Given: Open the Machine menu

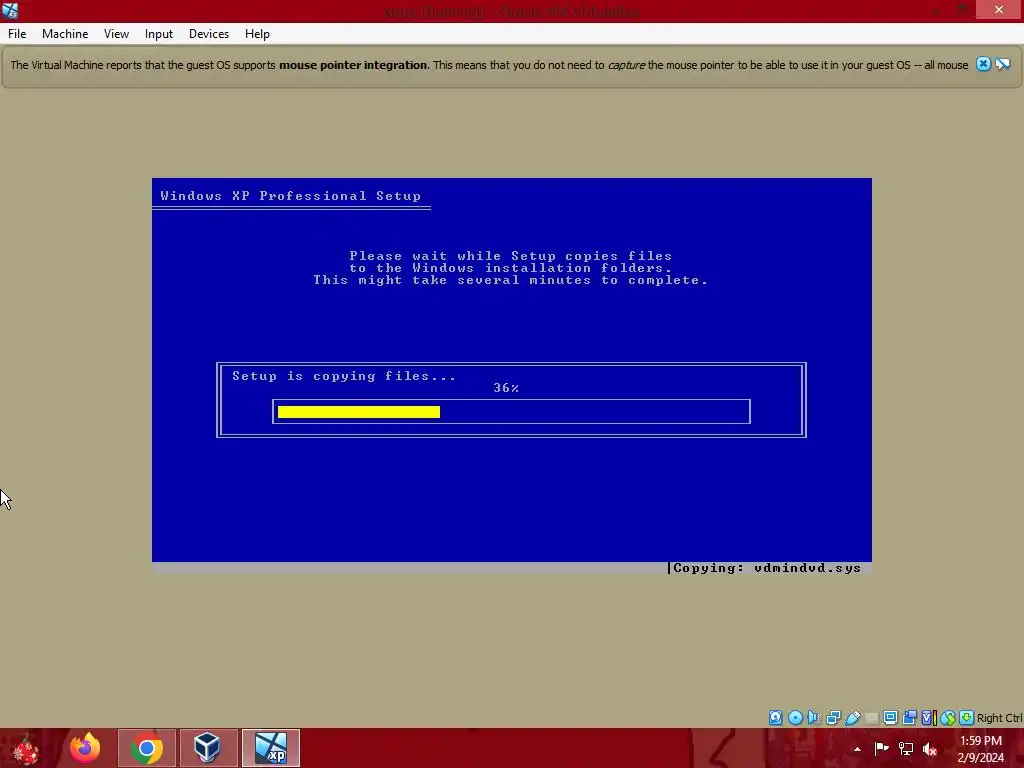Looking at the screenshot, I should (x=65, y=34).
